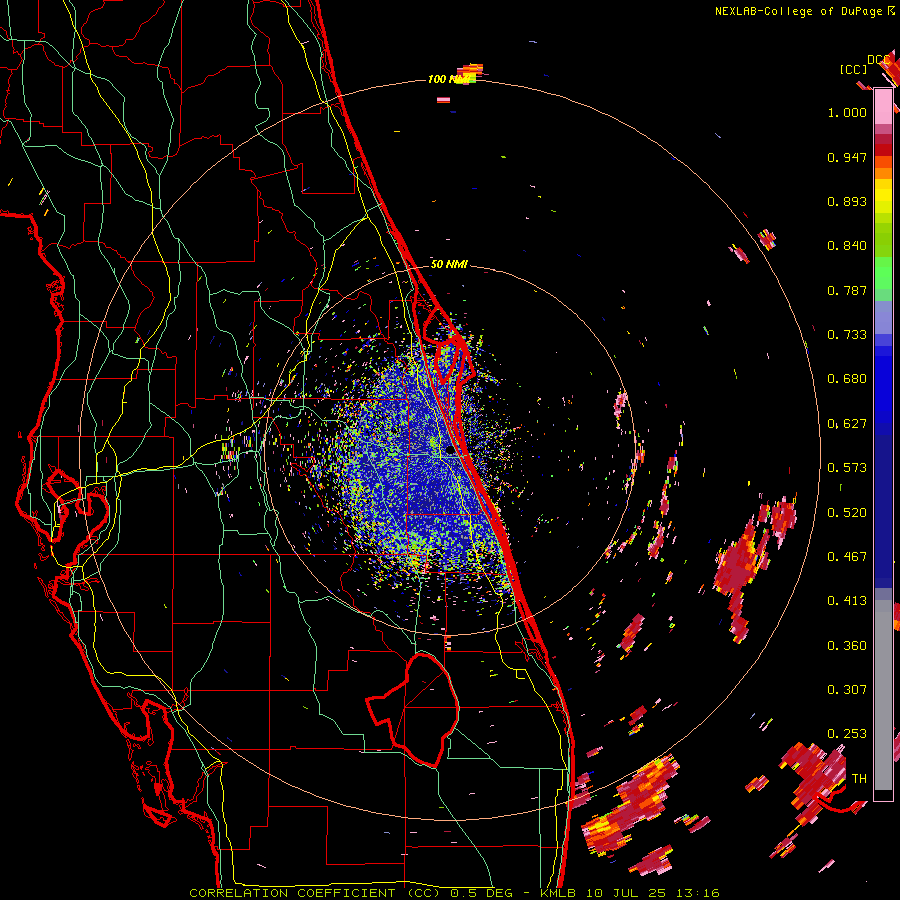This screenshot has height=900, width=900.
Task: Select the 0.467 value on the color scale
Action: coord(847,557)
